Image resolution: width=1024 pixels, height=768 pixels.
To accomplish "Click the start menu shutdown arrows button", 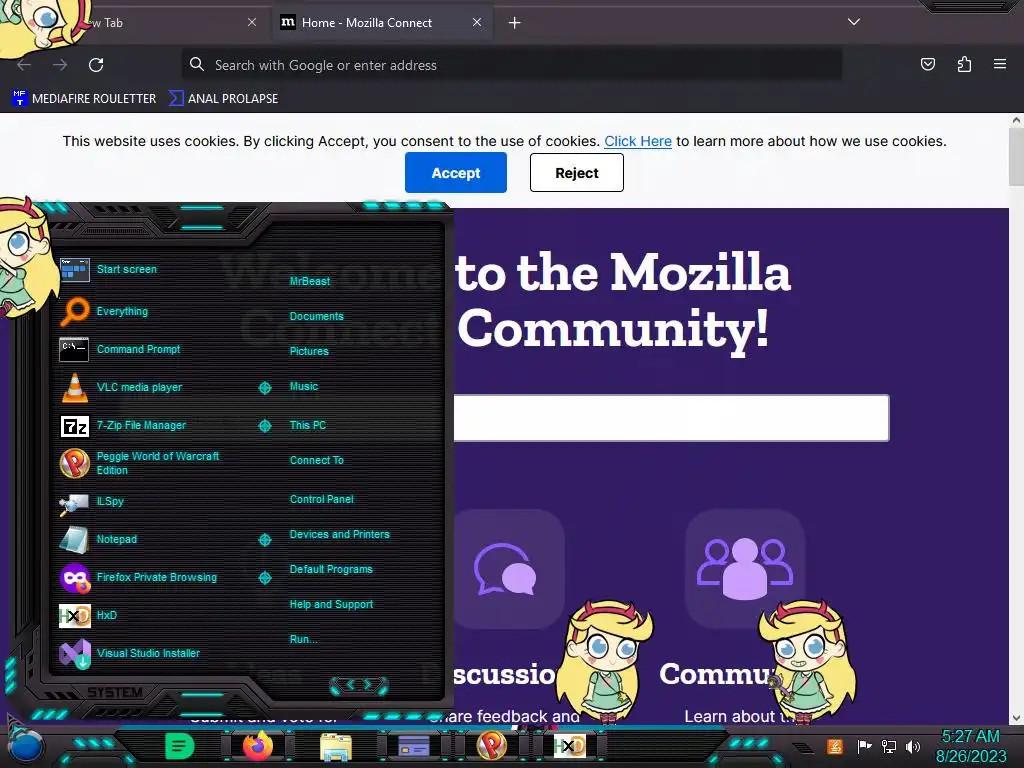I will 359,685.
